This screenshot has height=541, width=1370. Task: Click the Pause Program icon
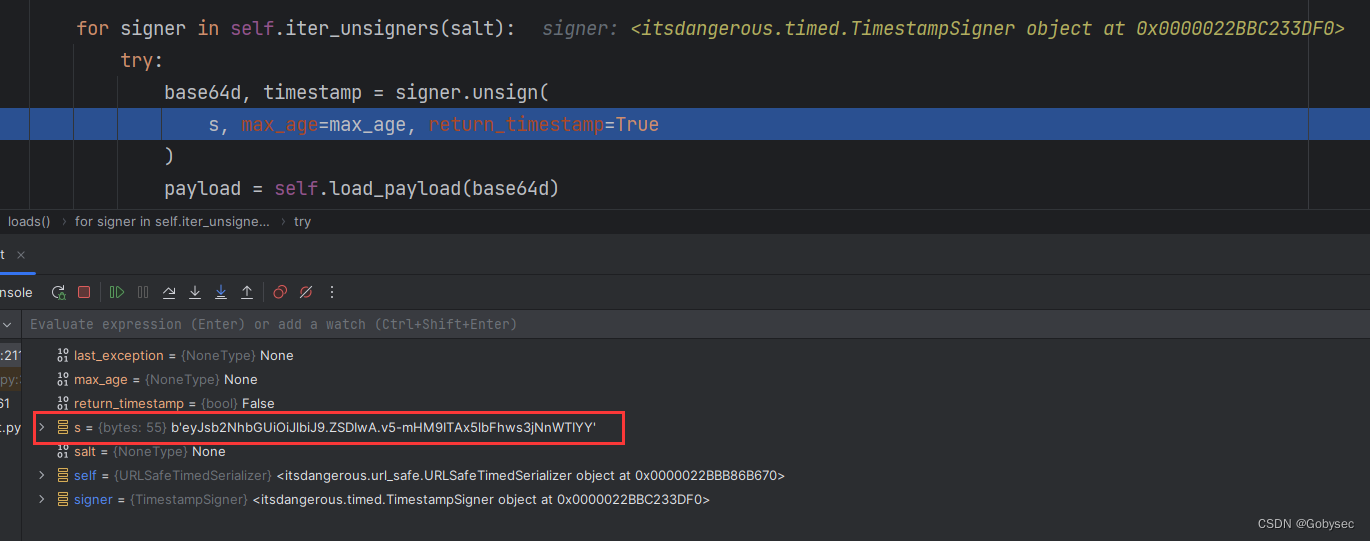pos(143,292)
